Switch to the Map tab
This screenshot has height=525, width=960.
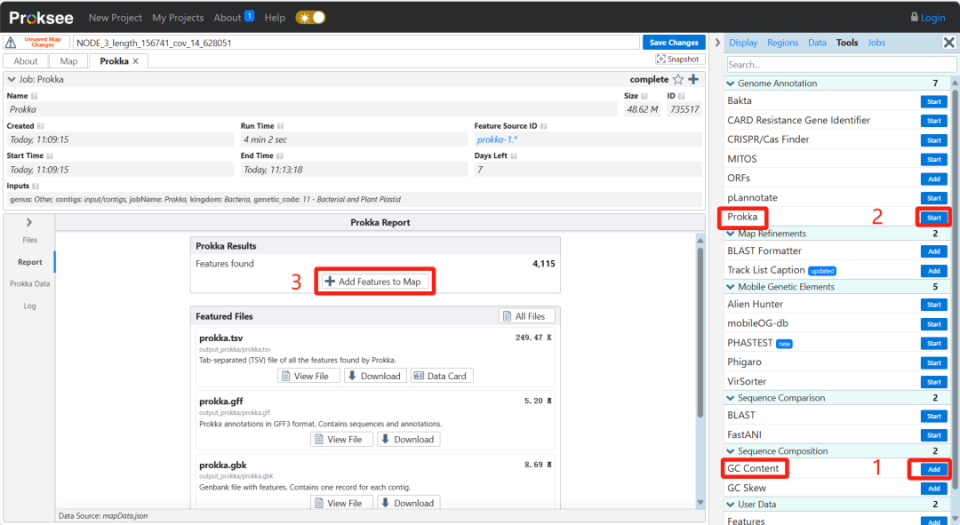69,61
